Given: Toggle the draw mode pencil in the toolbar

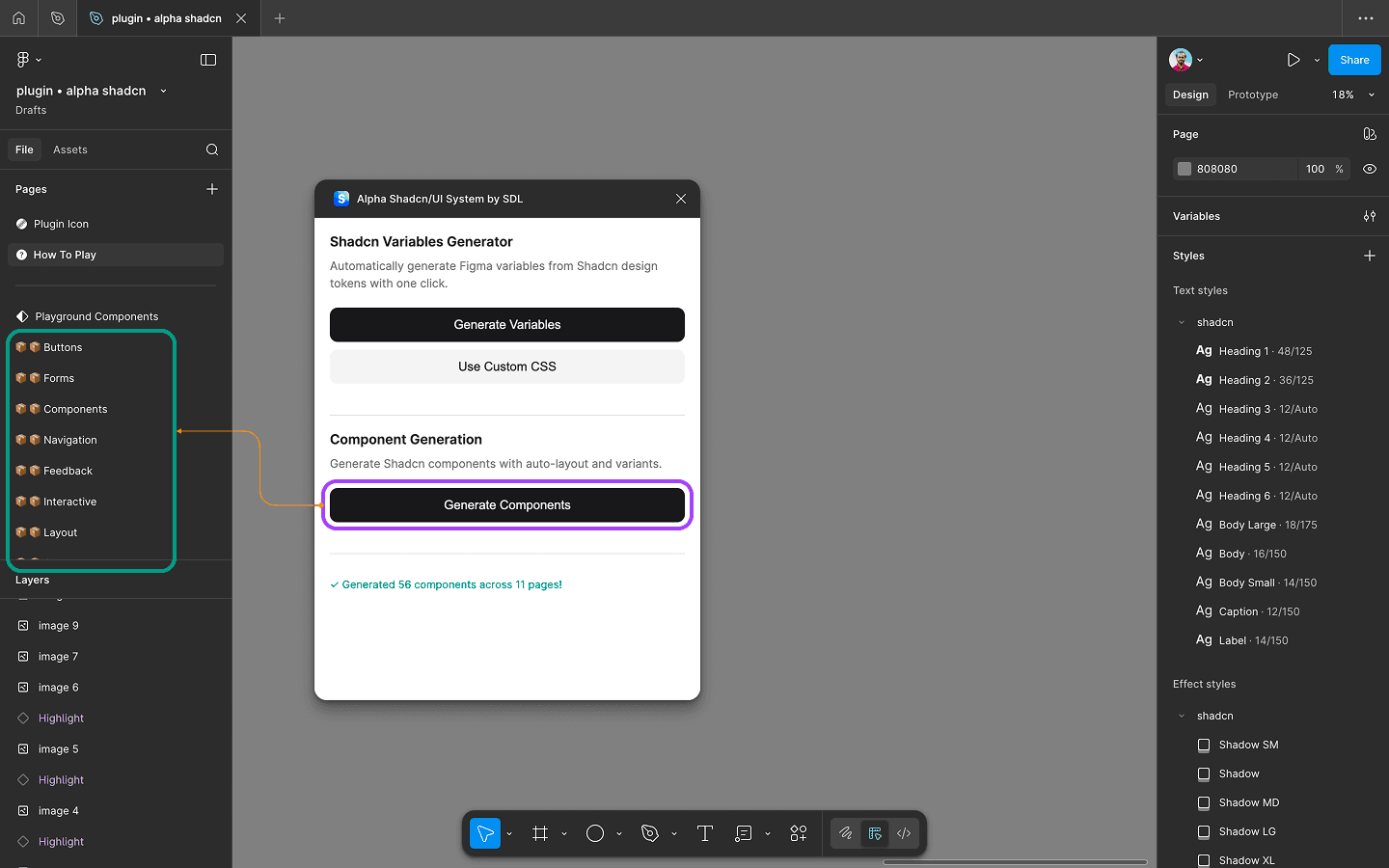Looking at the screenshot, I should [x=846, y=833].
